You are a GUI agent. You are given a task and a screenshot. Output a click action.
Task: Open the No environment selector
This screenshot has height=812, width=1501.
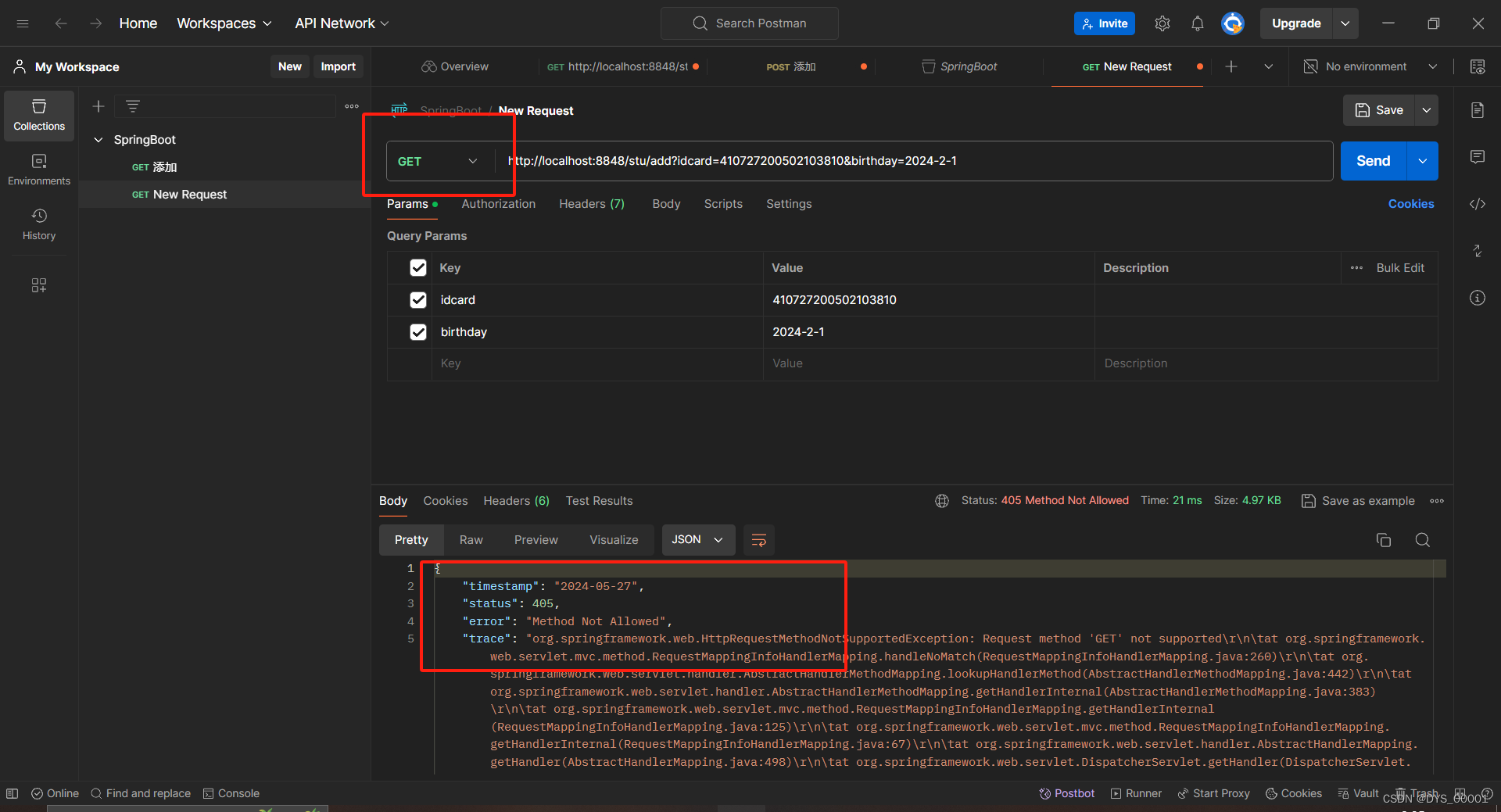[x=1370, y=66]
